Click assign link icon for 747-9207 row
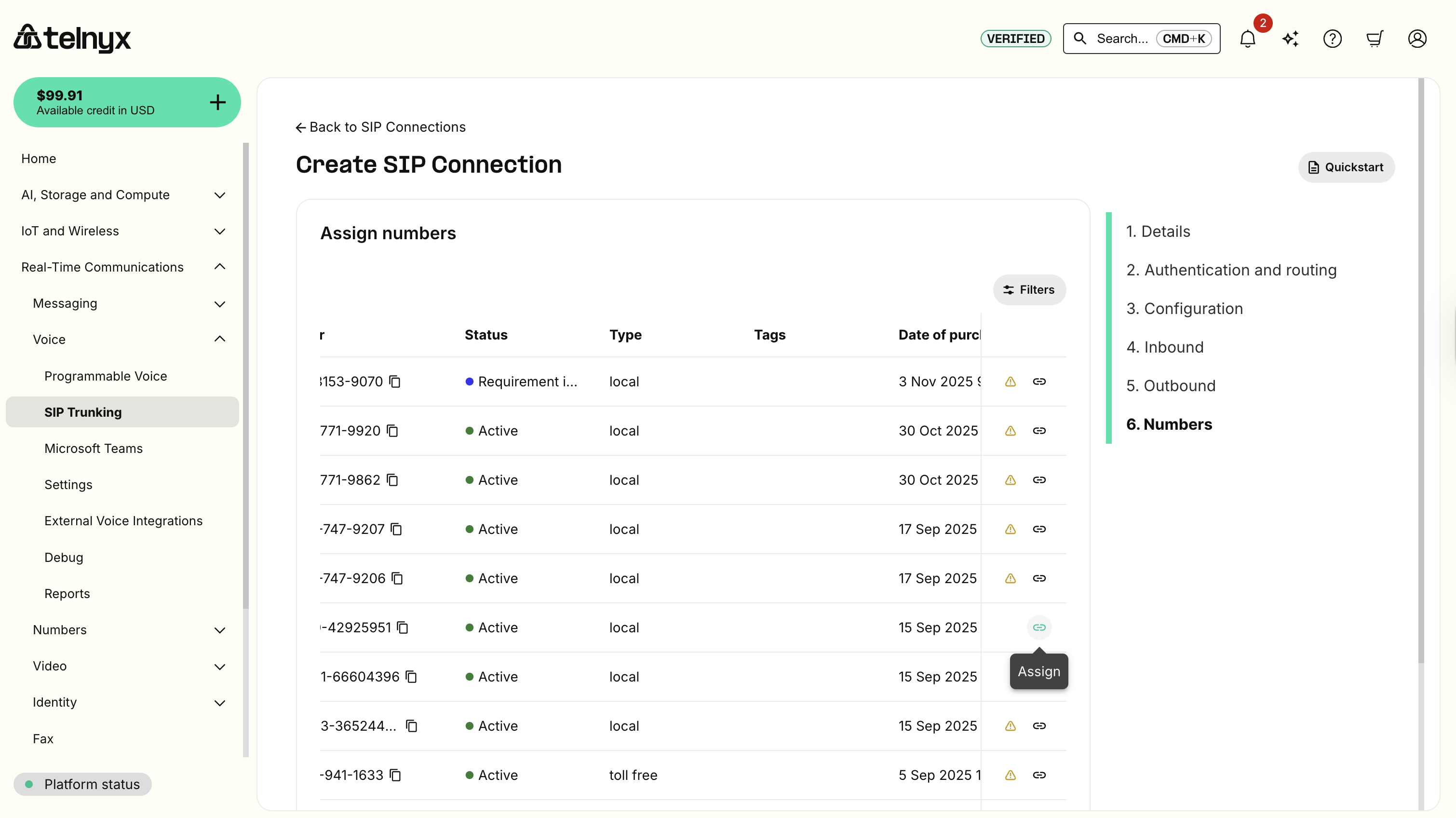 pyautogui.click(x=1039, y=529)
